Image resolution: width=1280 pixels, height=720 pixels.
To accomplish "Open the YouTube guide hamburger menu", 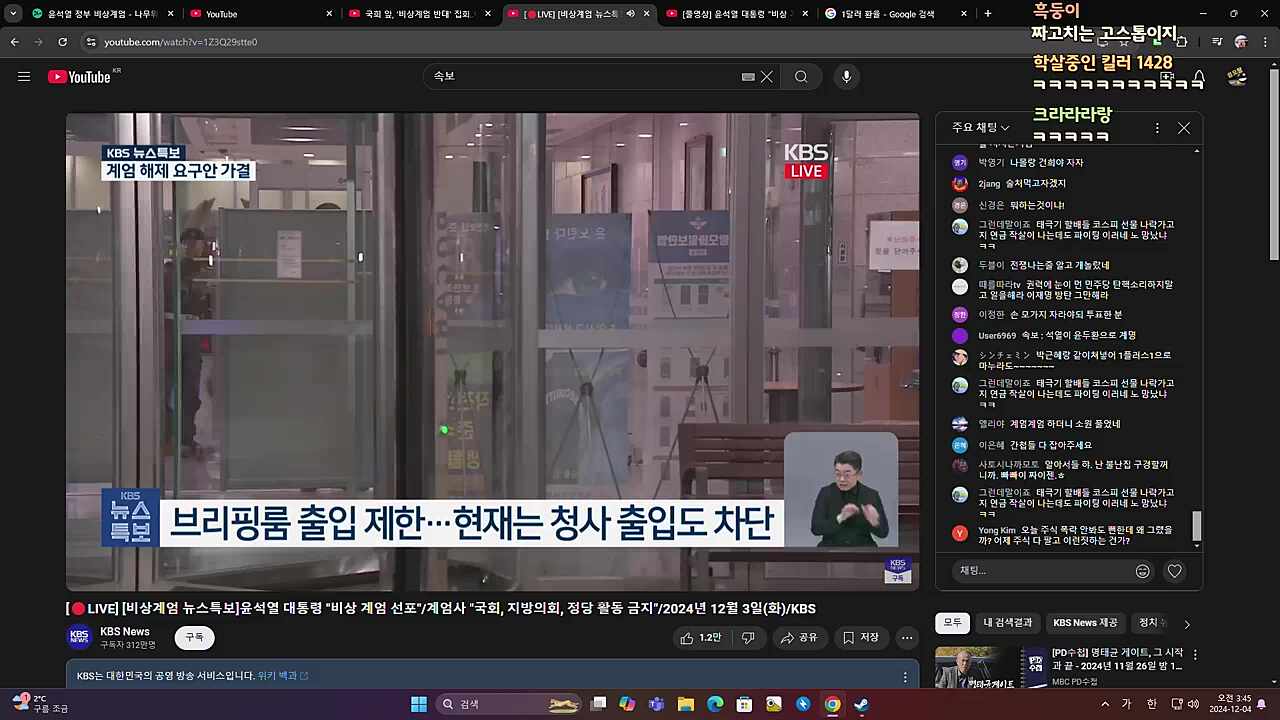I will pyautogui.click(x=24, y=77).
